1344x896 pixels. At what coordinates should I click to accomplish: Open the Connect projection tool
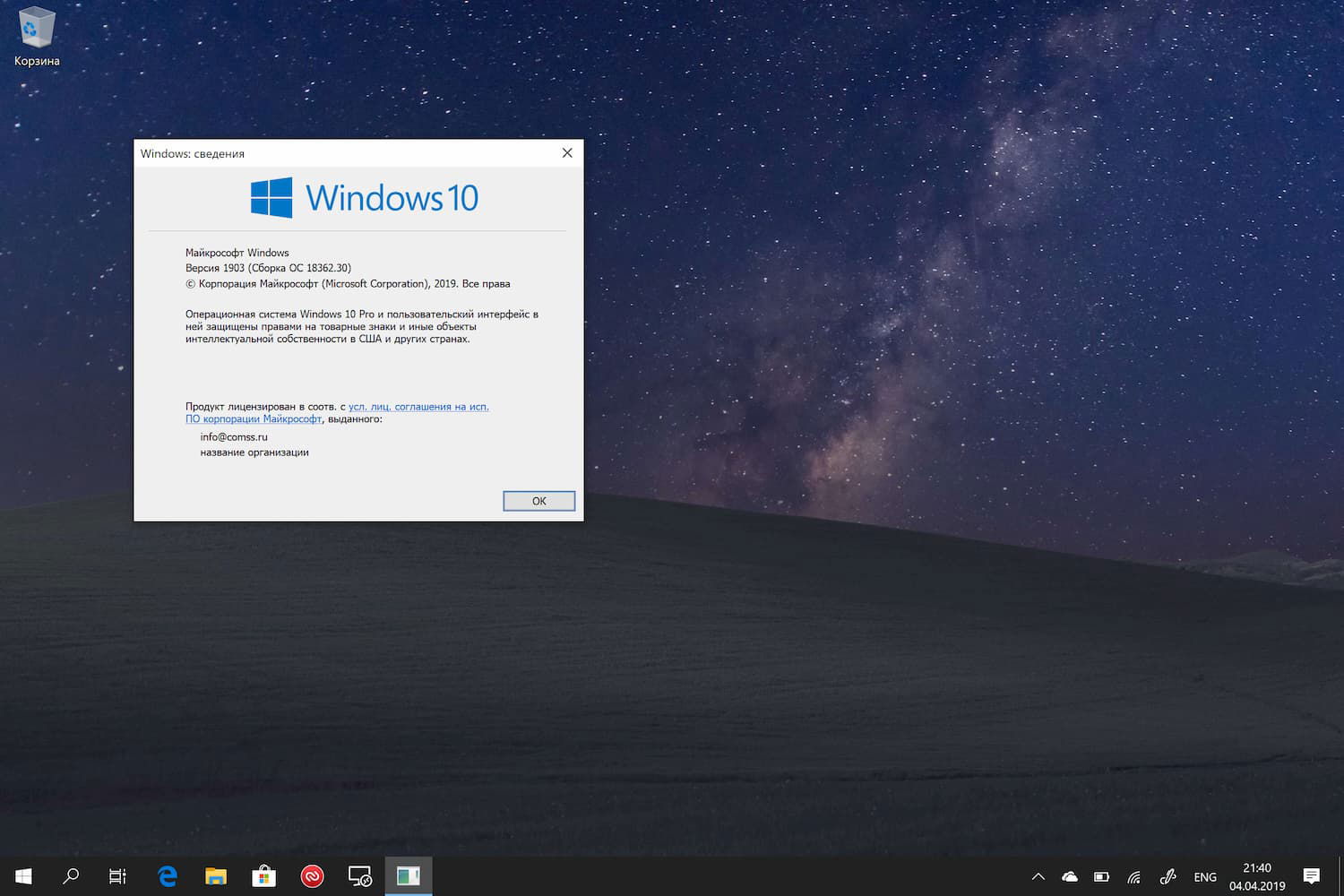360,875
